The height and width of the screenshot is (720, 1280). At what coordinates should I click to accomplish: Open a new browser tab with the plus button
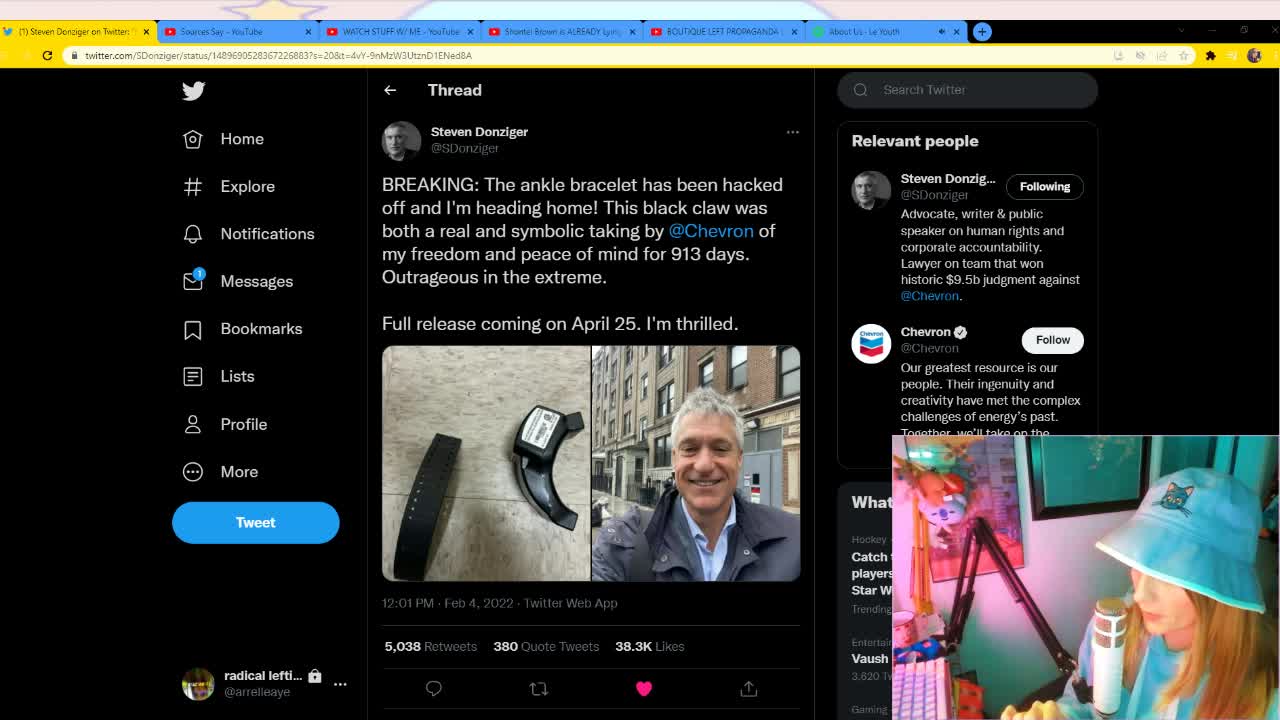pos(982,31)
